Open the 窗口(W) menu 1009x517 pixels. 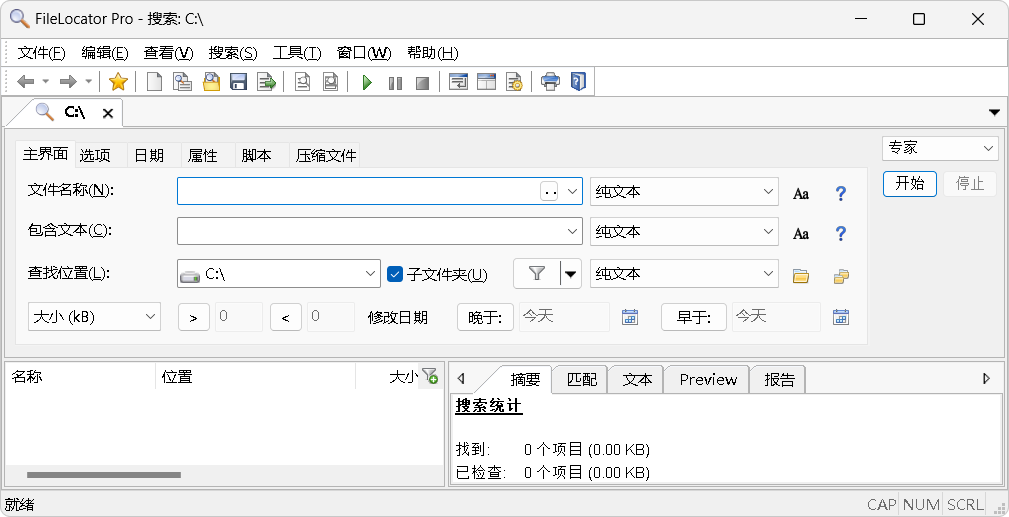[364, 53]
